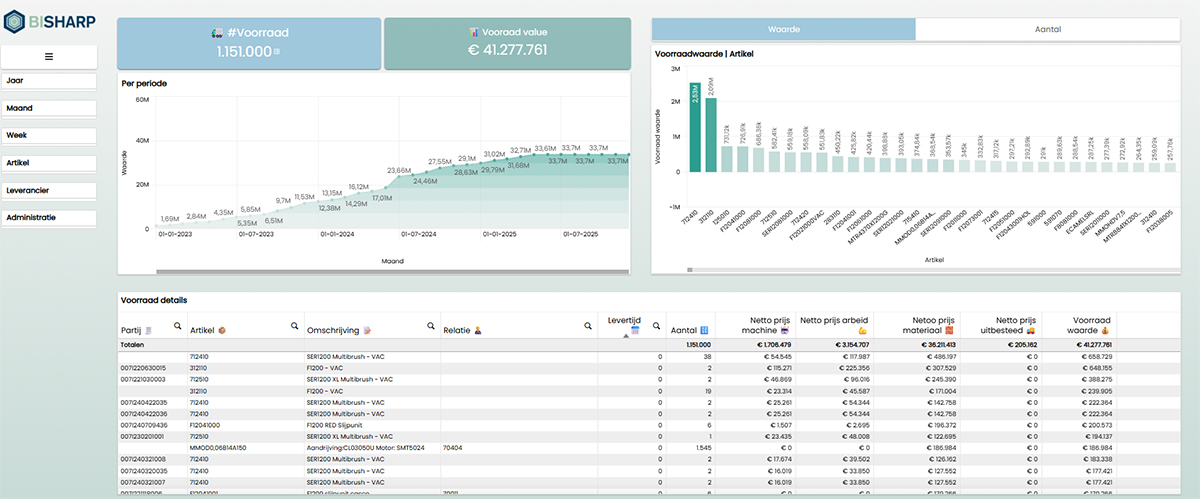Click the Vooraad value KPI tile
The width and height of the screenshot is (1200, 499).
508,43
